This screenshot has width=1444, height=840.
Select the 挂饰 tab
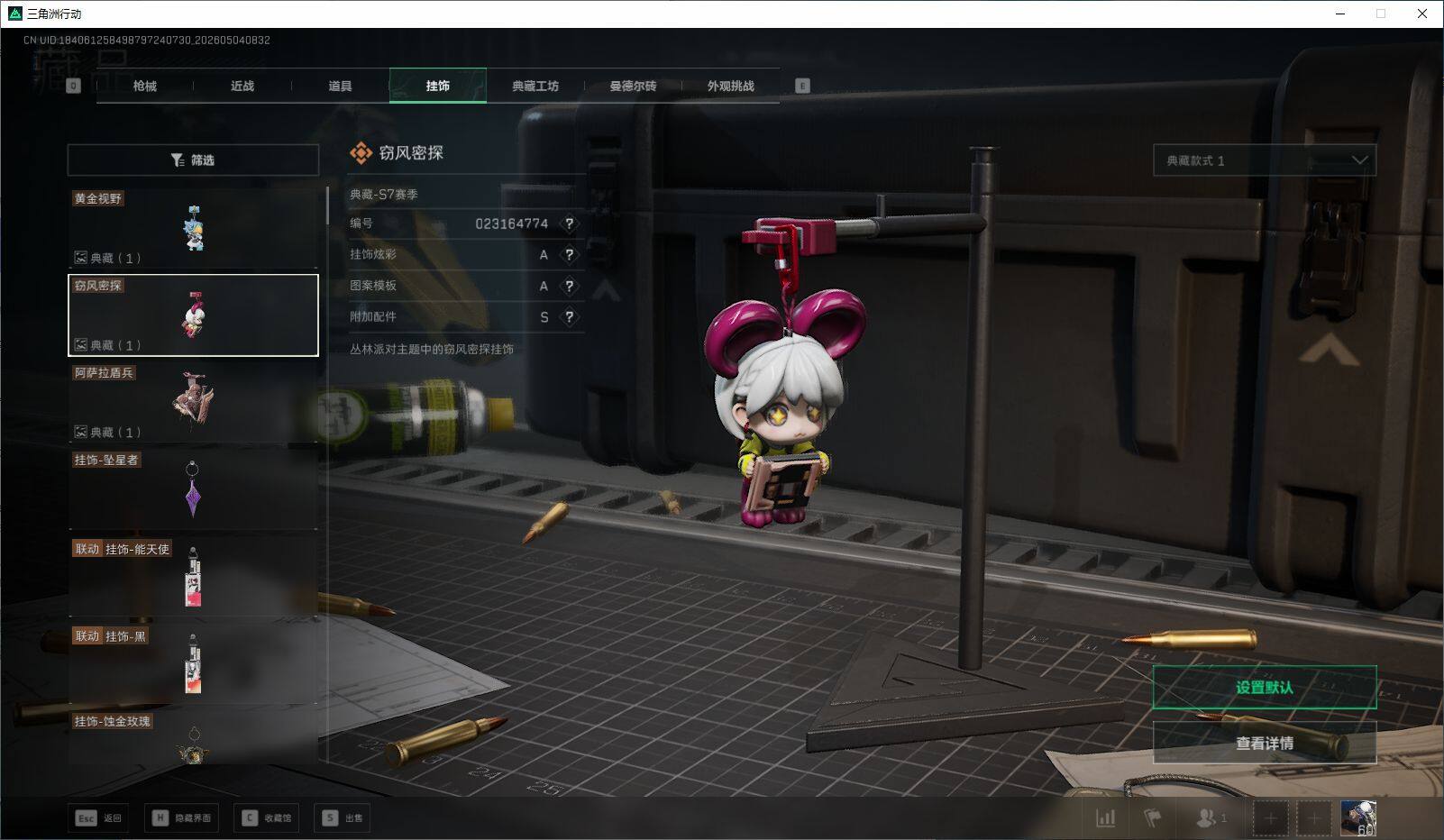[x=438, y=86]
